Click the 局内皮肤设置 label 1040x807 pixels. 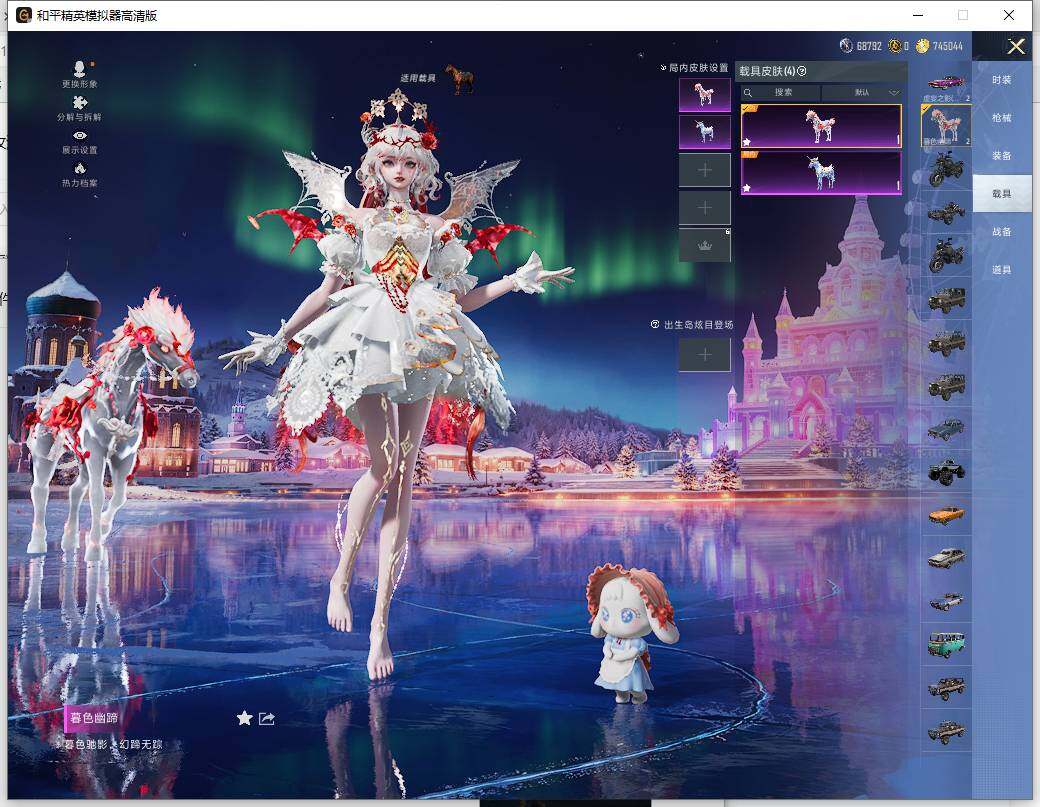698,68
